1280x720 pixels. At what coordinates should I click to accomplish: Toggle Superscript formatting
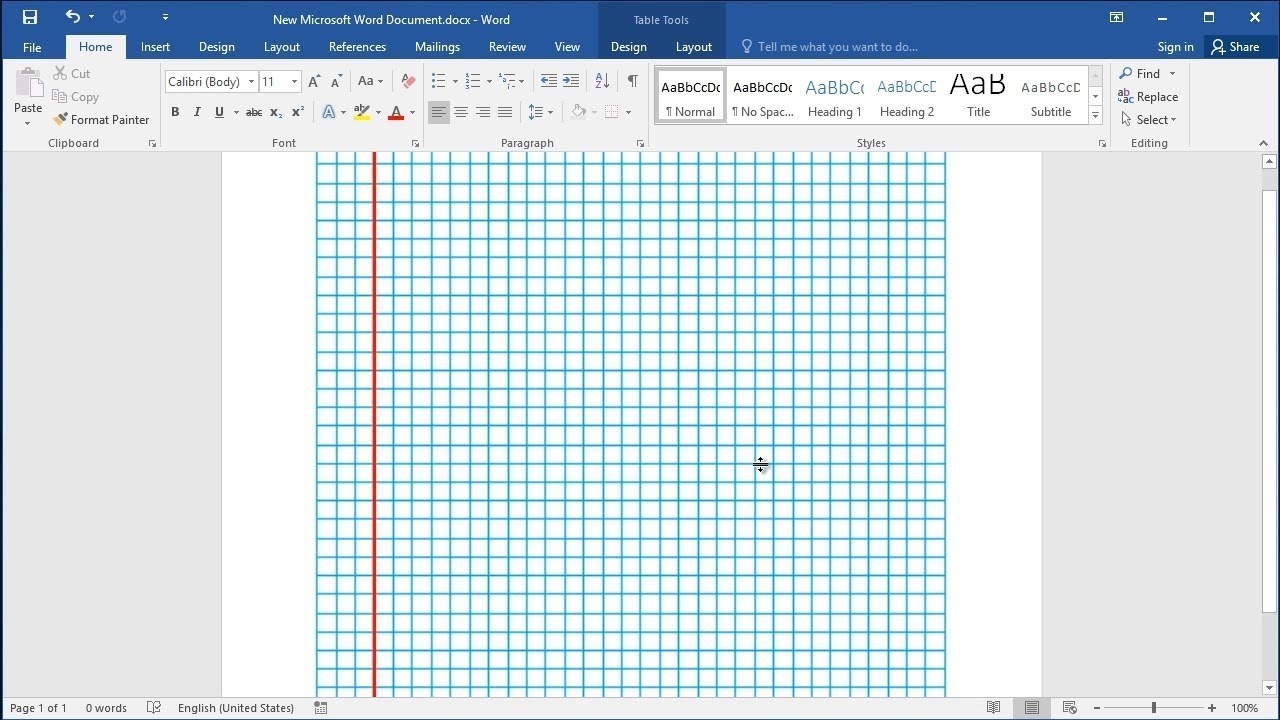coord(298,112)
